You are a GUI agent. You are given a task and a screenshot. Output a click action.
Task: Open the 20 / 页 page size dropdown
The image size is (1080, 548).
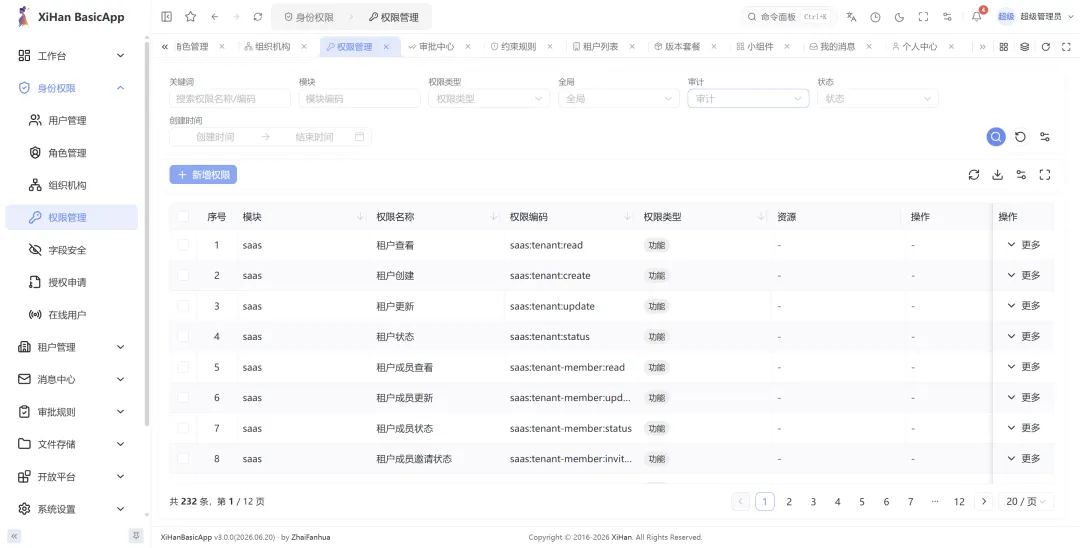1026,502
